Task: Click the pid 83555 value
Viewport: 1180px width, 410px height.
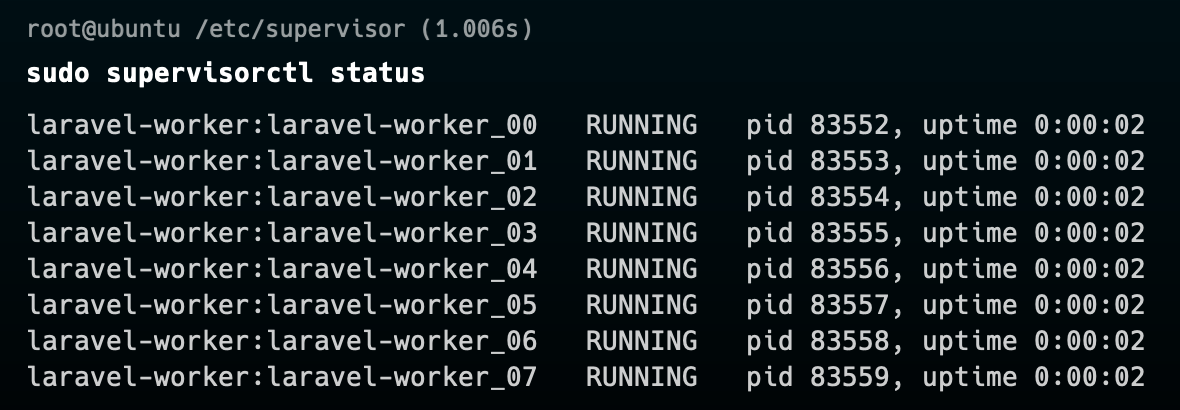Action: (818, 233)
